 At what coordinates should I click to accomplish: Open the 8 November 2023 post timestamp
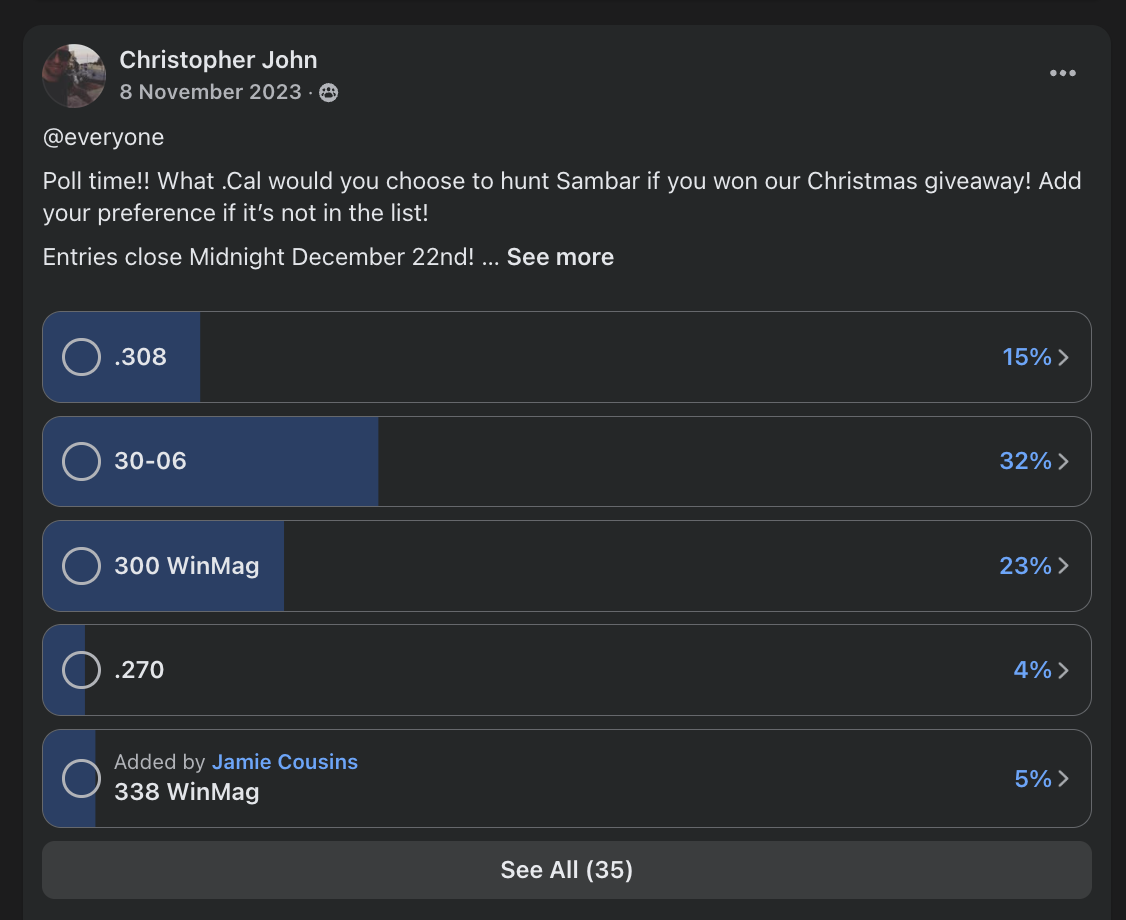point(210,92)
